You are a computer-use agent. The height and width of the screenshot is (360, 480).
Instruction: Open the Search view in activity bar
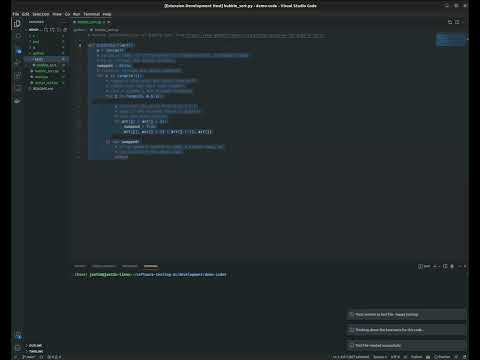tap(18, 36)
